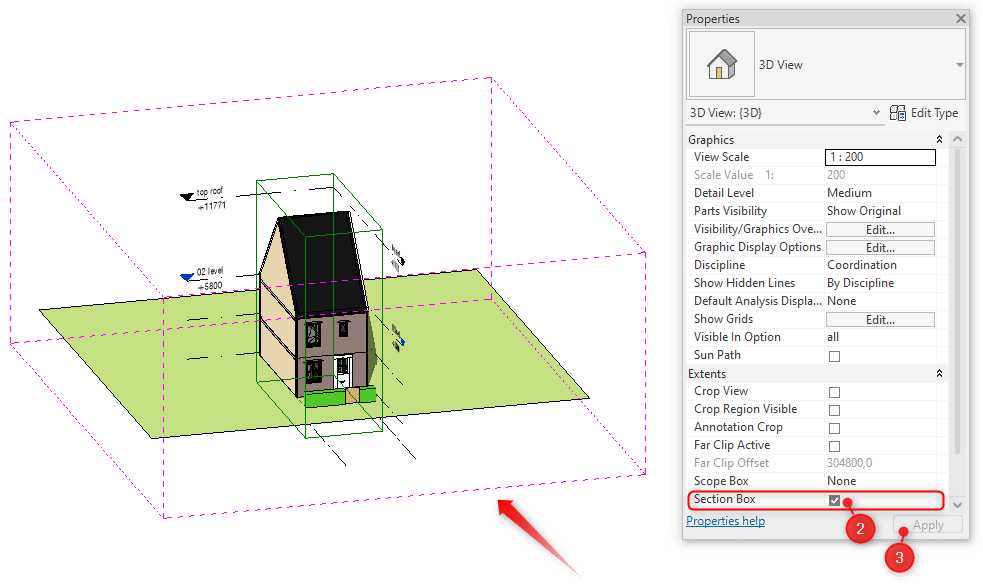Enable Crop Region Visible
983x584 pixels.
coord(834,408)
